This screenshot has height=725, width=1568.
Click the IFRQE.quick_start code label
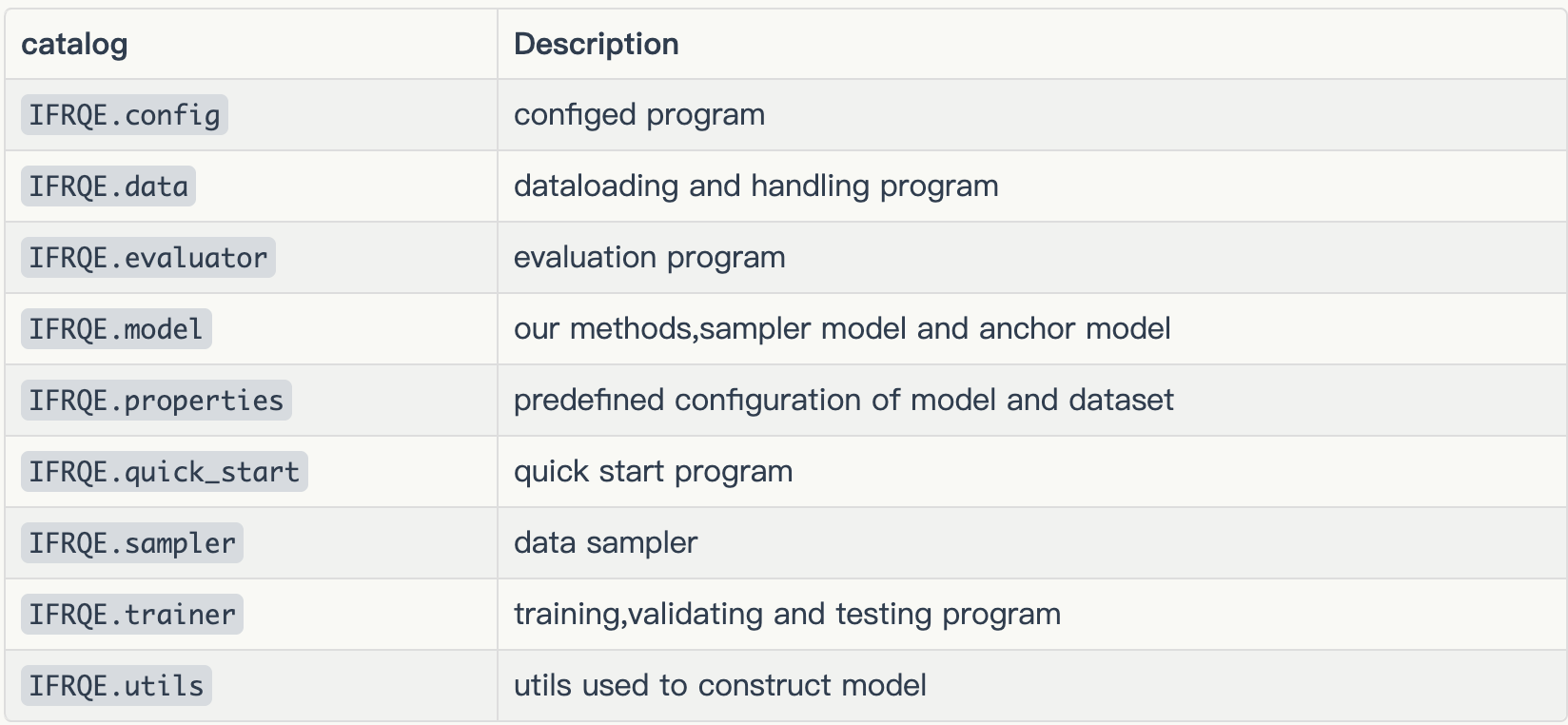coord(165,472)
